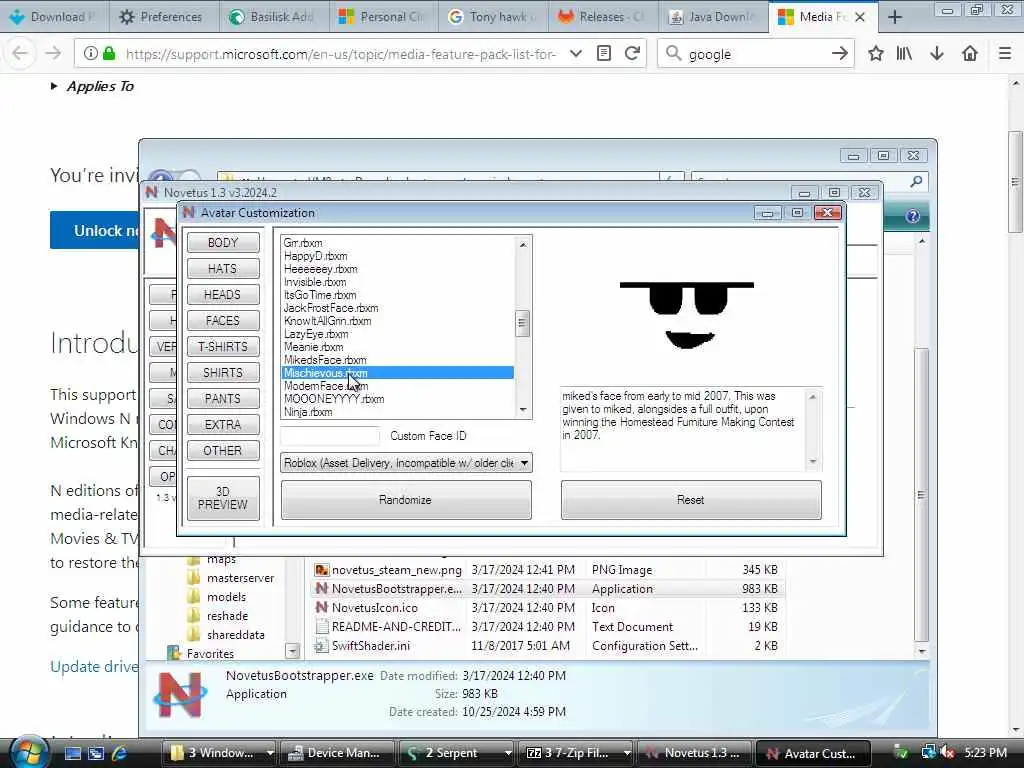This screenshot has height=768, width=1024.
Task: Launch Internet Explorer from quick launch
Action: [x=119, y=753]
